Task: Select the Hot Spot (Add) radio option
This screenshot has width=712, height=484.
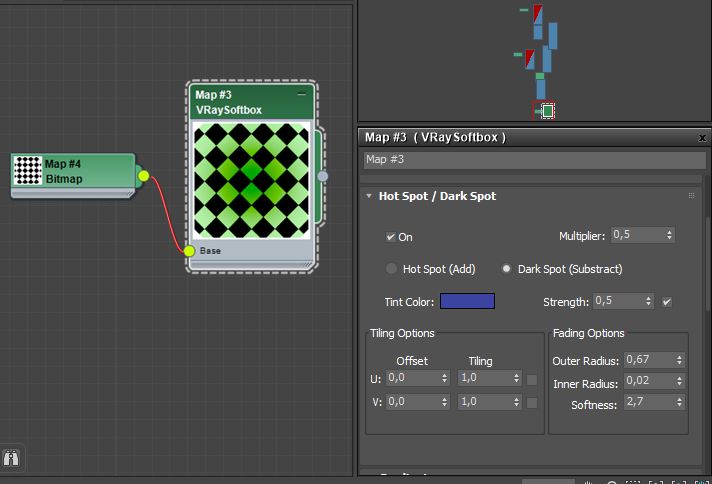Action: pos(391,269)
